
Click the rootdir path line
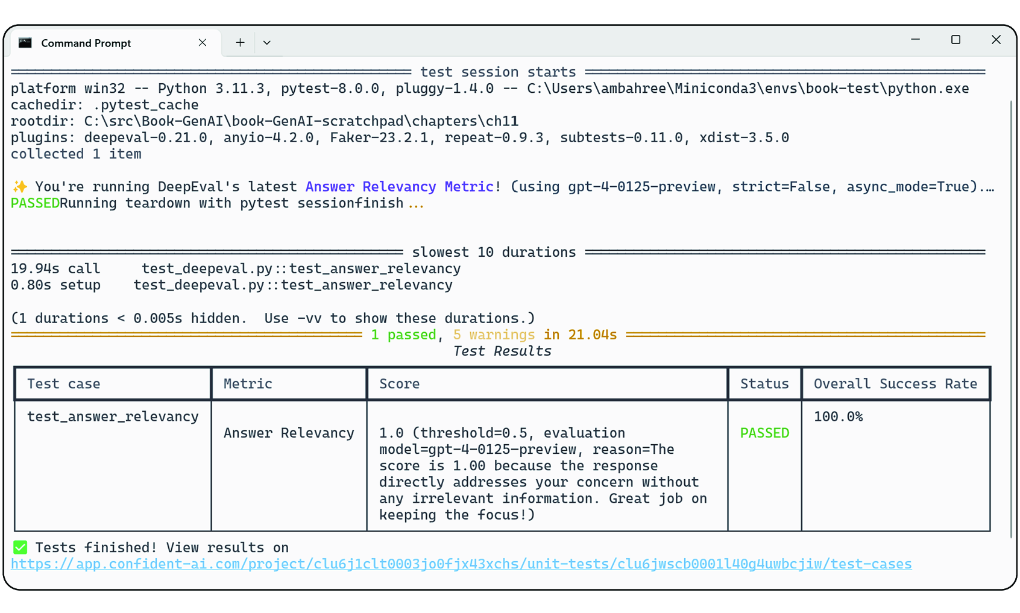click(265, 121)
